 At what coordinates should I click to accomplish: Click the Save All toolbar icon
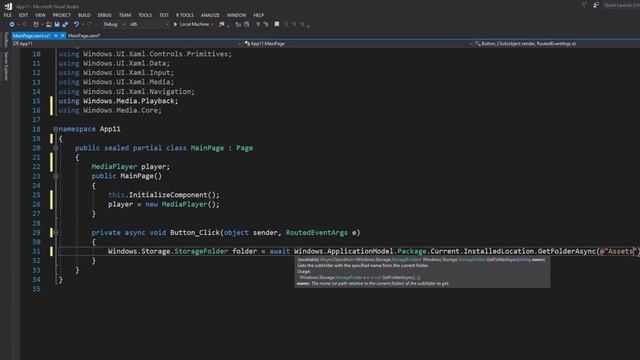65,24
